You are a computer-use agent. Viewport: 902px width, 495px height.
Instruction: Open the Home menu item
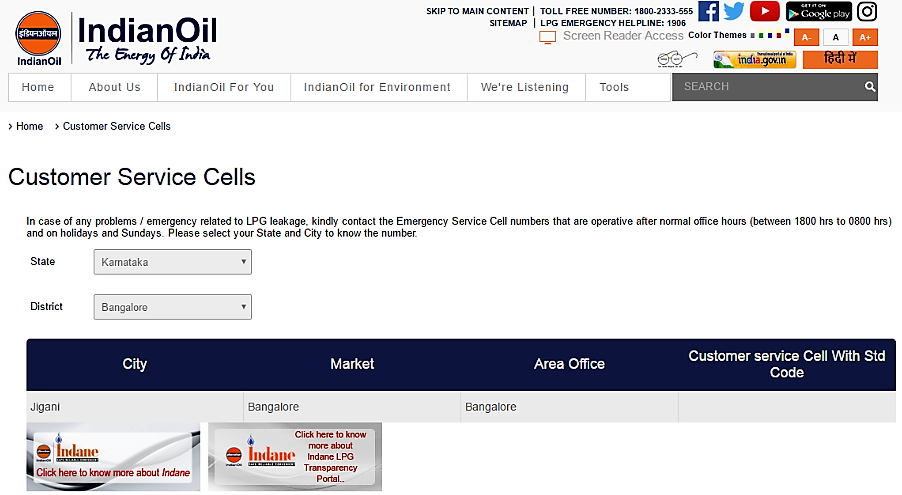[38, 87]
